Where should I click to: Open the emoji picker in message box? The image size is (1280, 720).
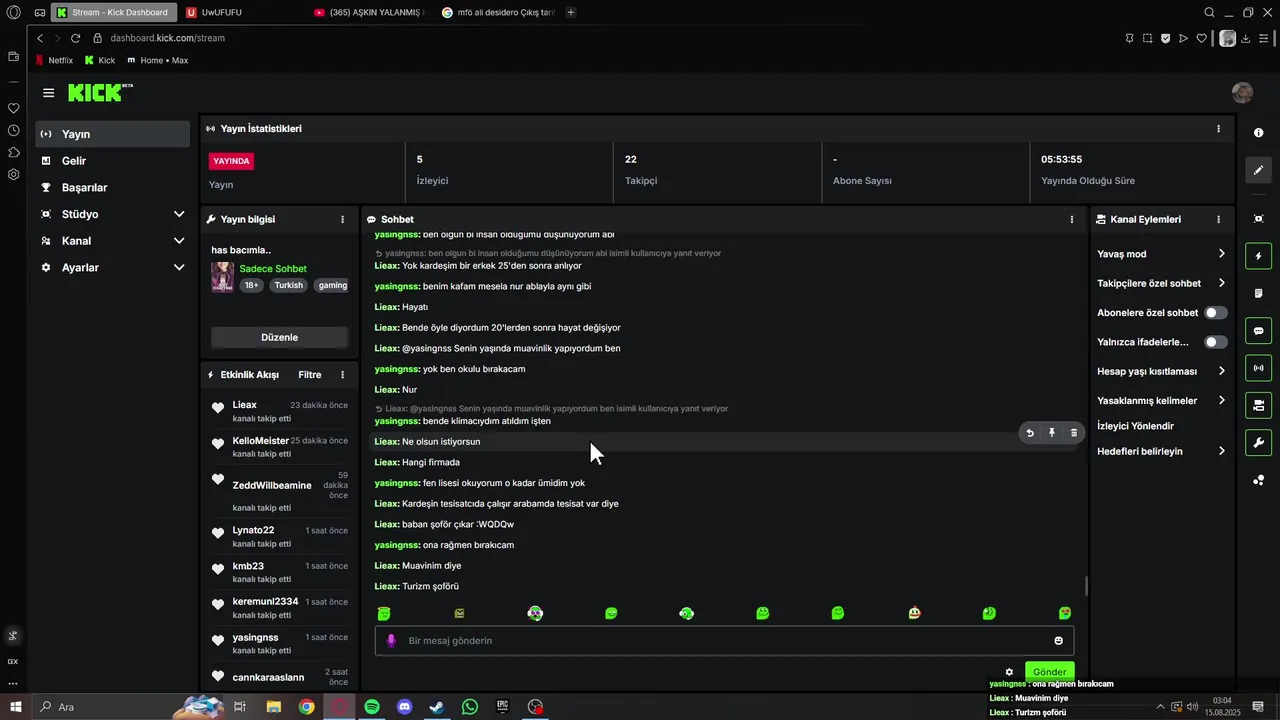click(1059, 641)
